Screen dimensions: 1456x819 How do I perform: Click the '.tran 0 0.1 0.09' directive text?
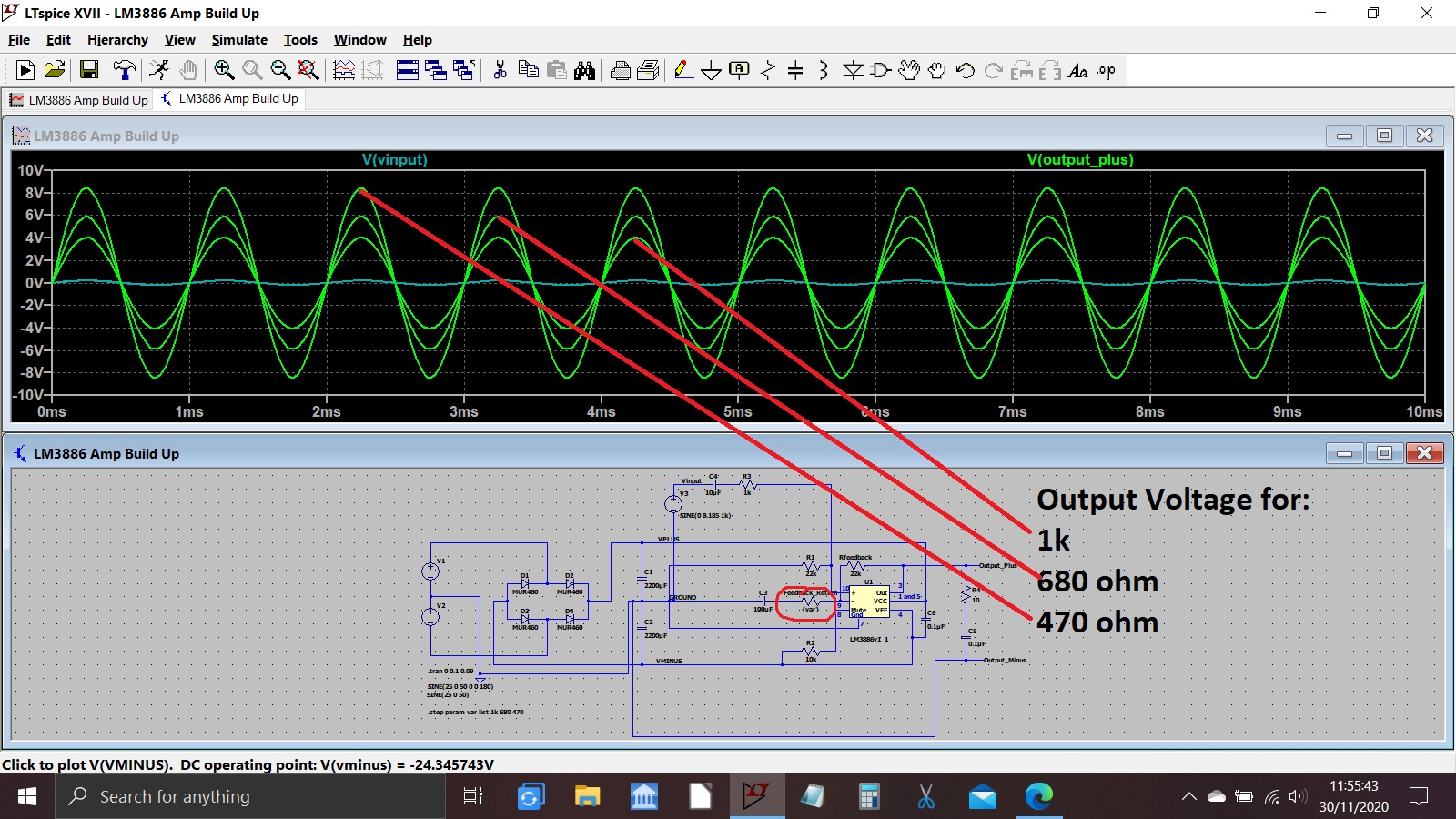coord(450,672)
